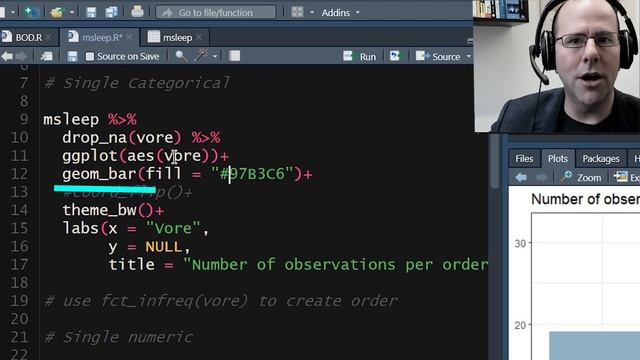Click the plot's y-axis label 30

pyautogui.click(x=520, y=244)
